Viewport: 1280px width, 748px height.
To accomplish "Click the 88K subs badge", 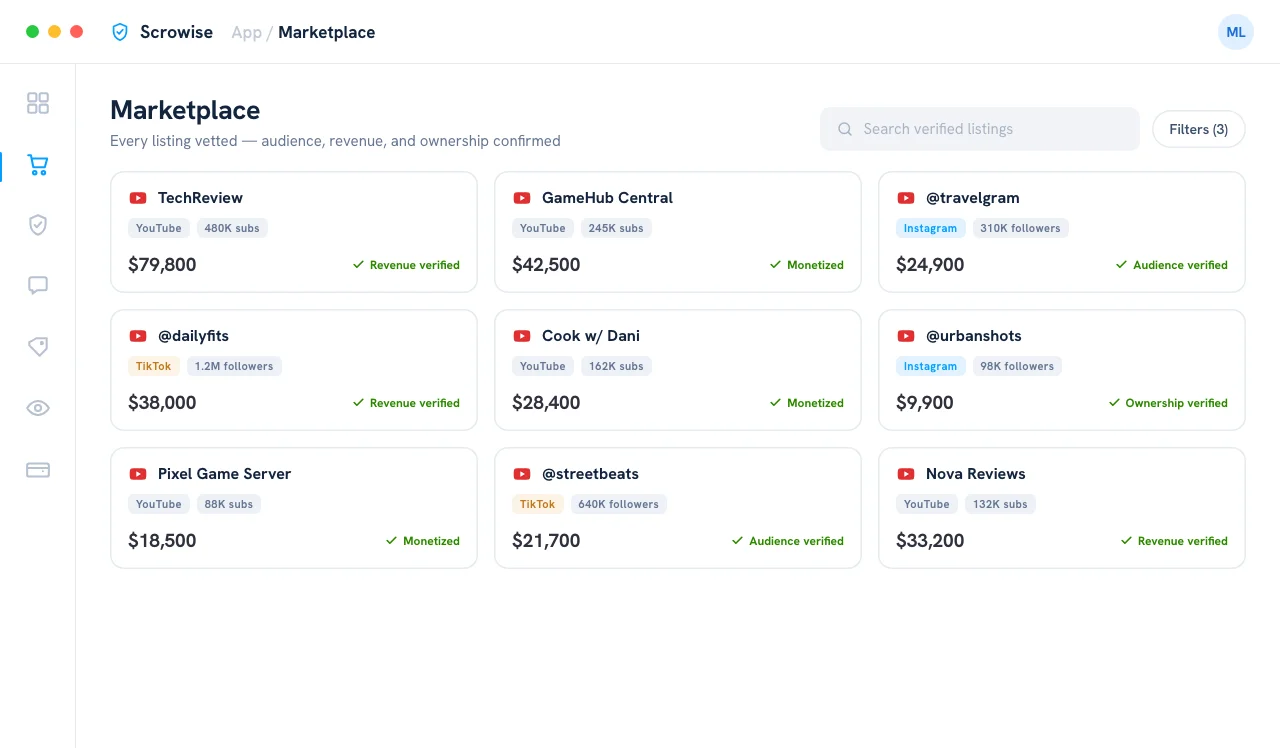I will [x=229, y=504].
